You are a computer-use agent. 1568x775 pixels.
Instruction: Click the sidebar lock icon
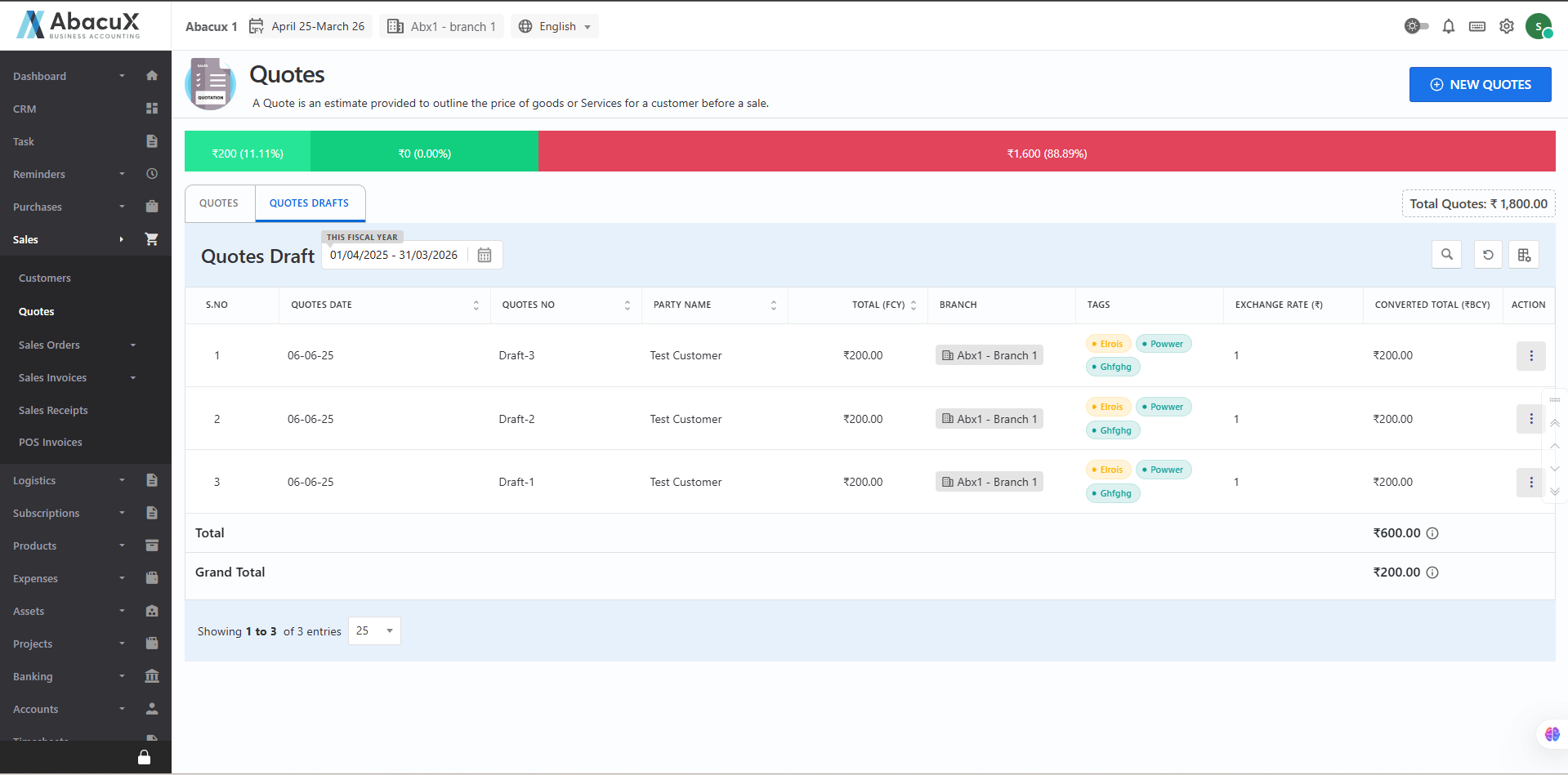tap(144, 757)
